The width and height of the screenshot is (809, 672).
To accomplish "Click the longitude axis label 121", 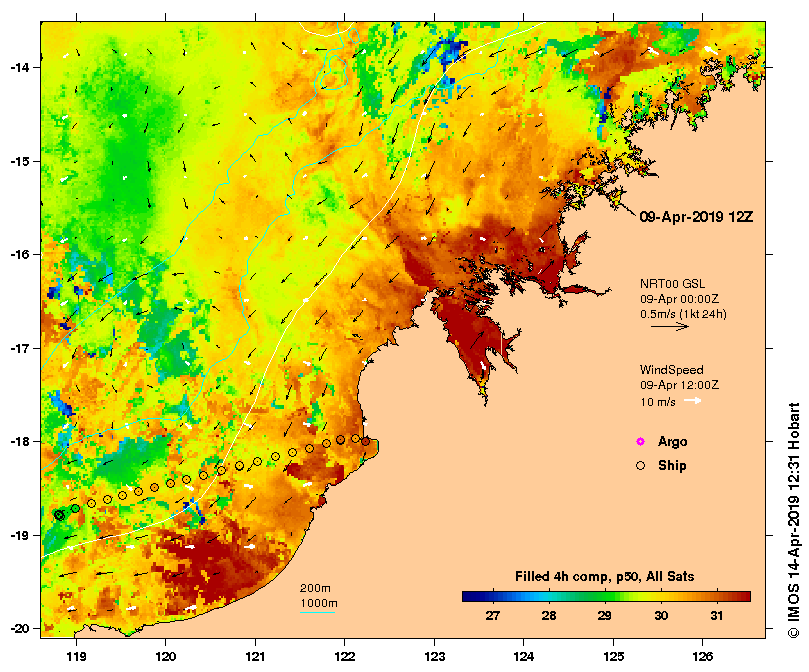I will coord(255,657).
